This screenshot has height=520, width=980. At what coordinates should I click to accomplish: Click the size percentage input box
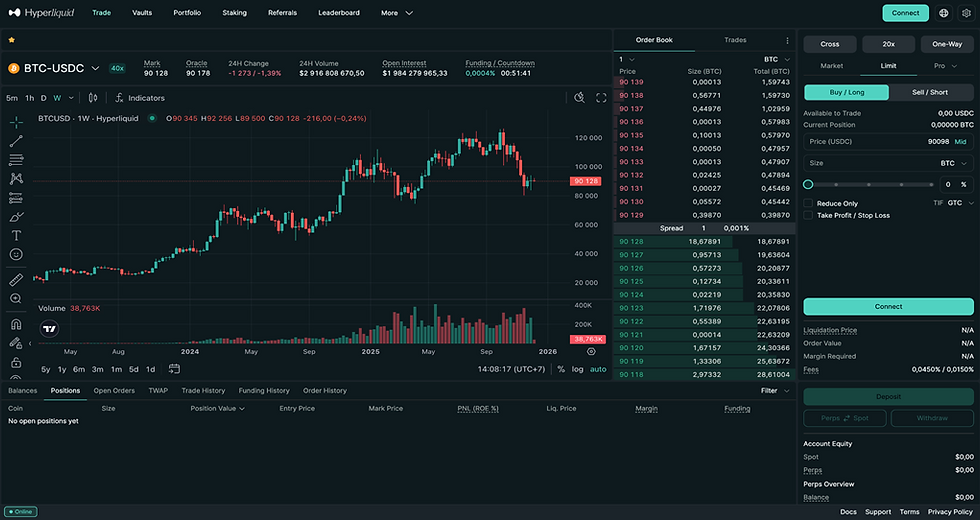956,184
